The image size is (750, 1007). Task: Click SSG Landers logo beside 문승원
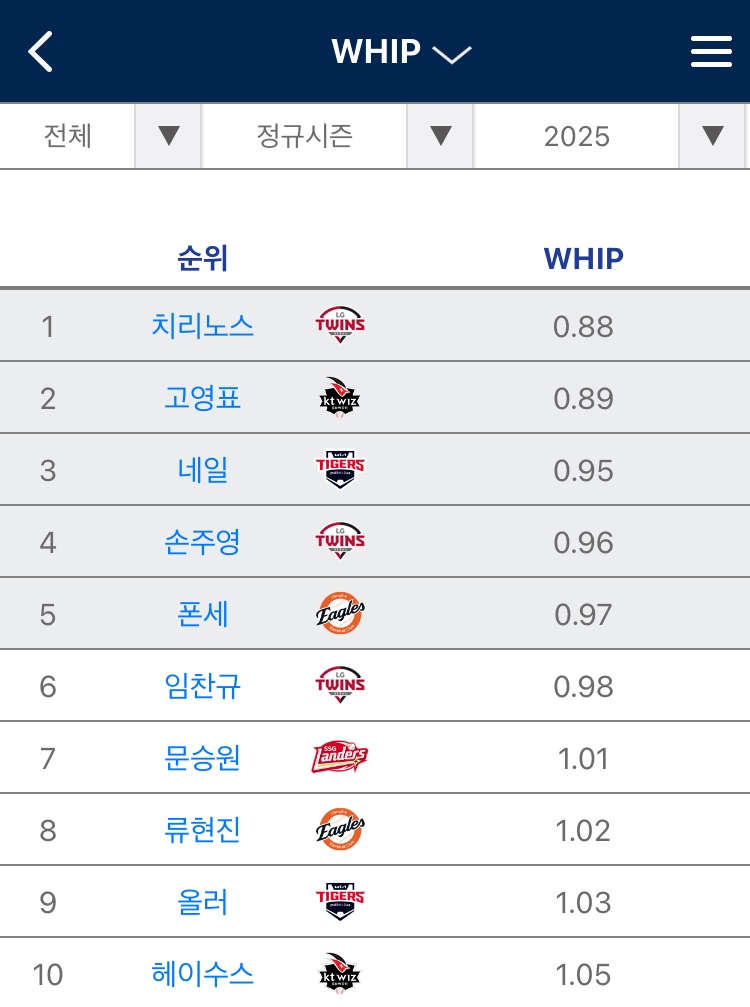340,757
